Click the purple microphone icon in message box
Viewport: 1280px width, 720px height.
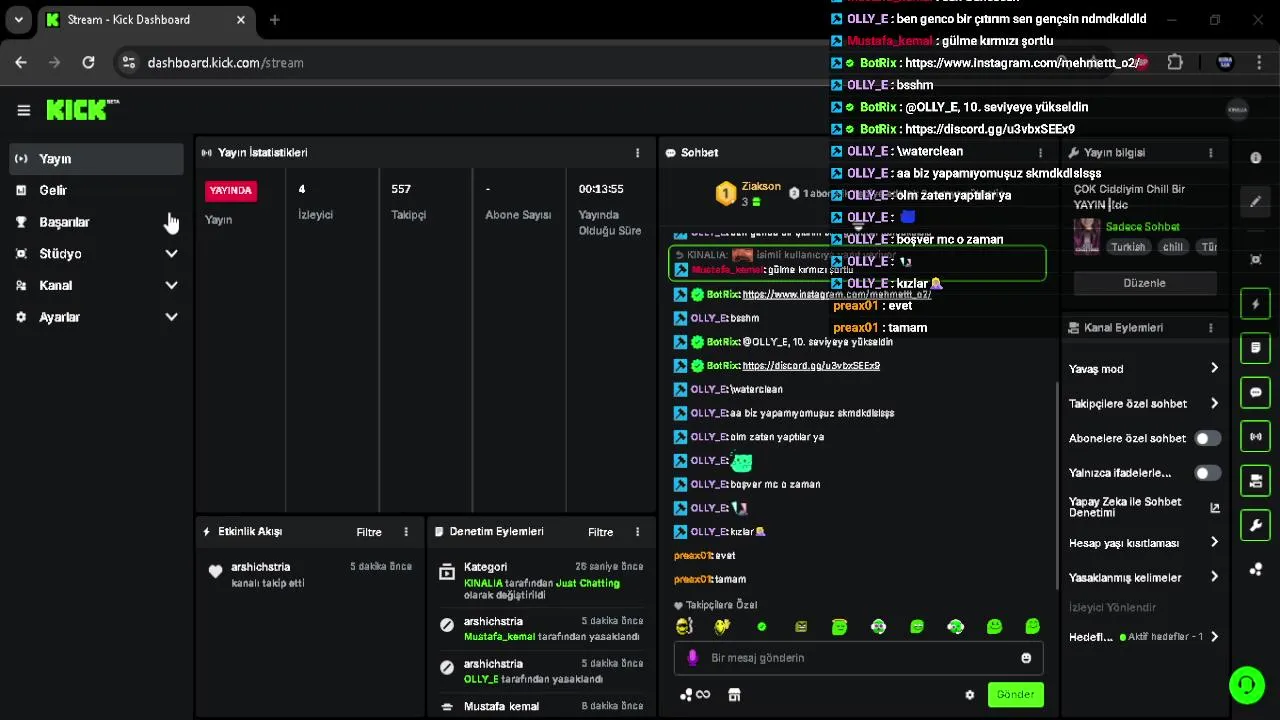click(692, 658)
